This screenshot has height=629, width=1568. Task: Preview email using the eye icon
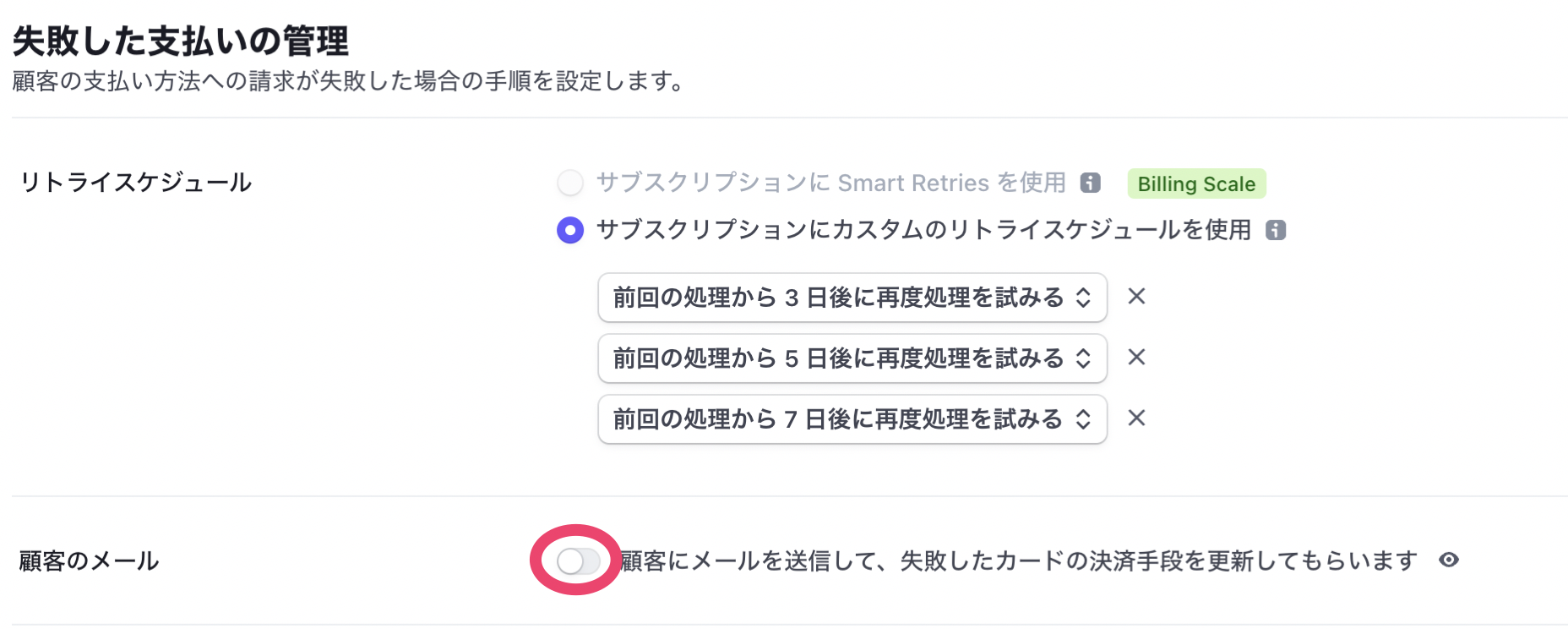point(1450,560)
